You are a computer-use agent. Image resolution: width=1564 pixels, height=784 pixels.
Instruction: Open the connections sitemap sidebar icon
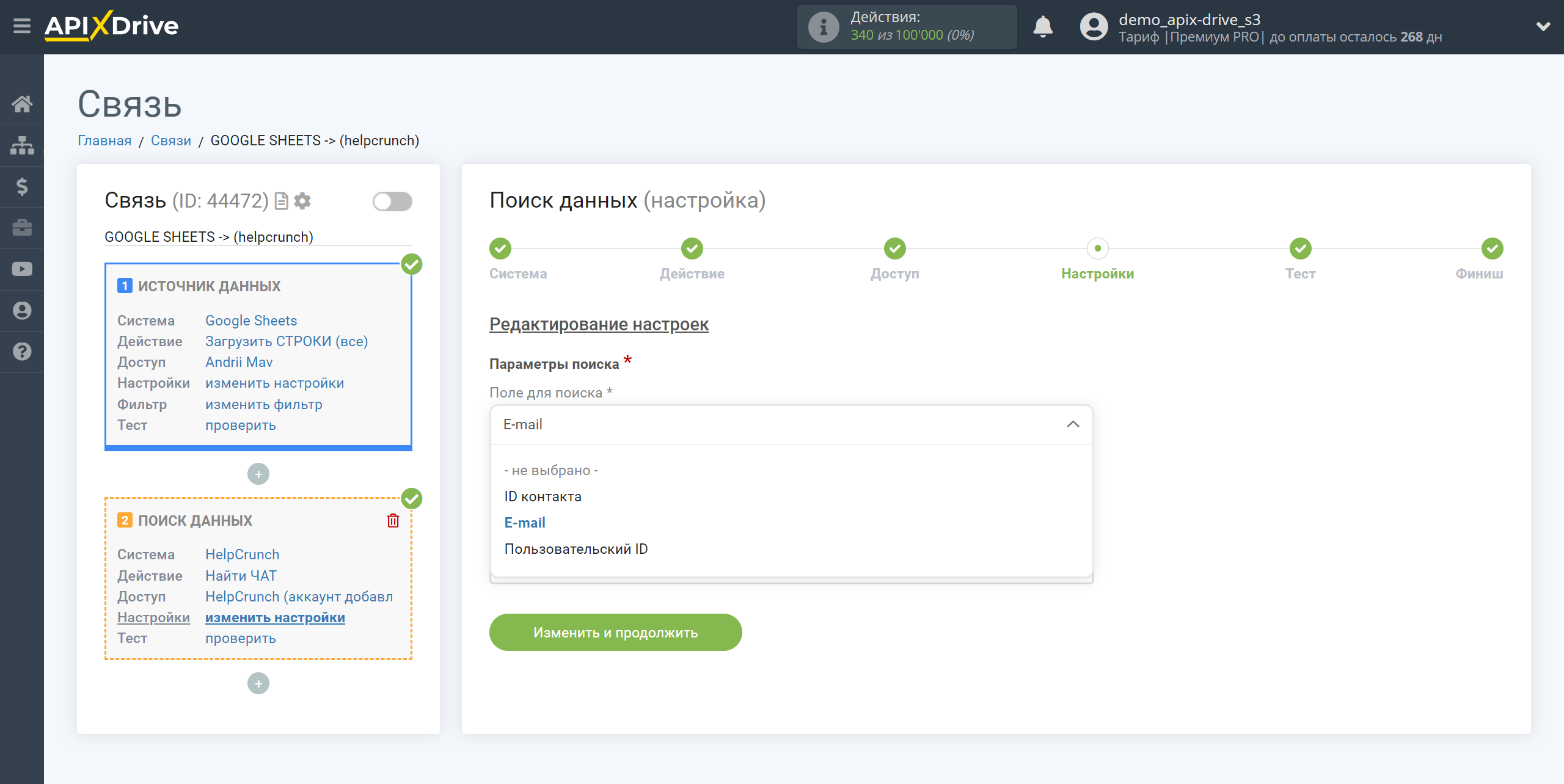22,145
